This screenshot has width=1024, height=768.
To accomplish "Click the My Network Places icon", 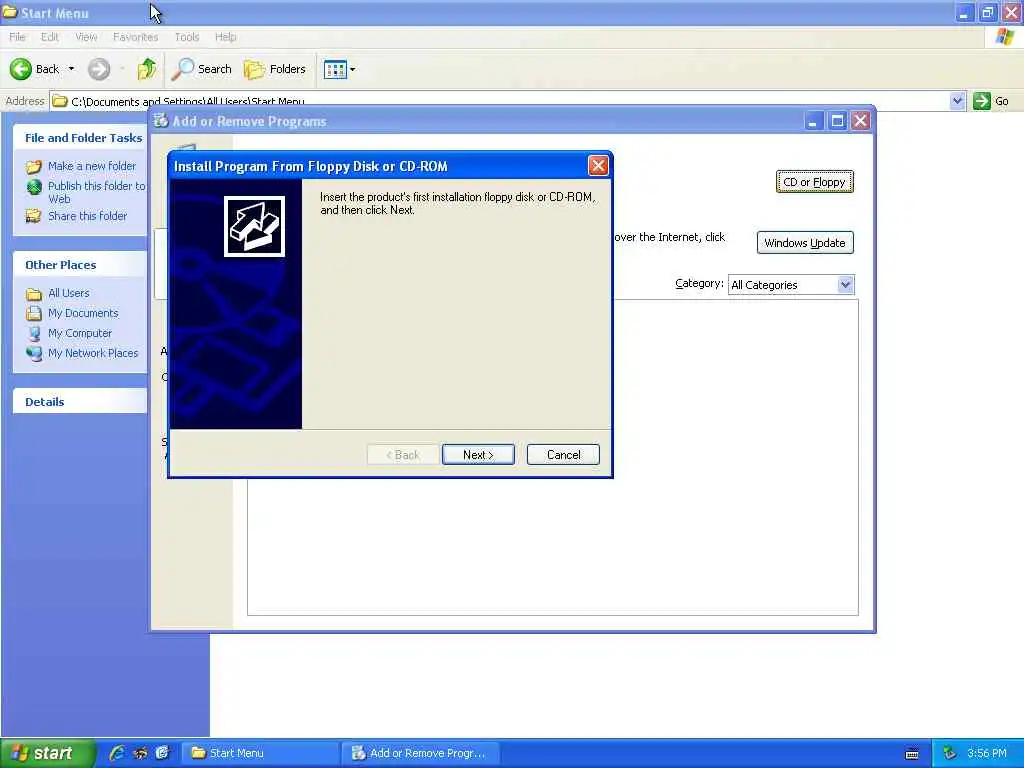I will click(x=34, y=353).
